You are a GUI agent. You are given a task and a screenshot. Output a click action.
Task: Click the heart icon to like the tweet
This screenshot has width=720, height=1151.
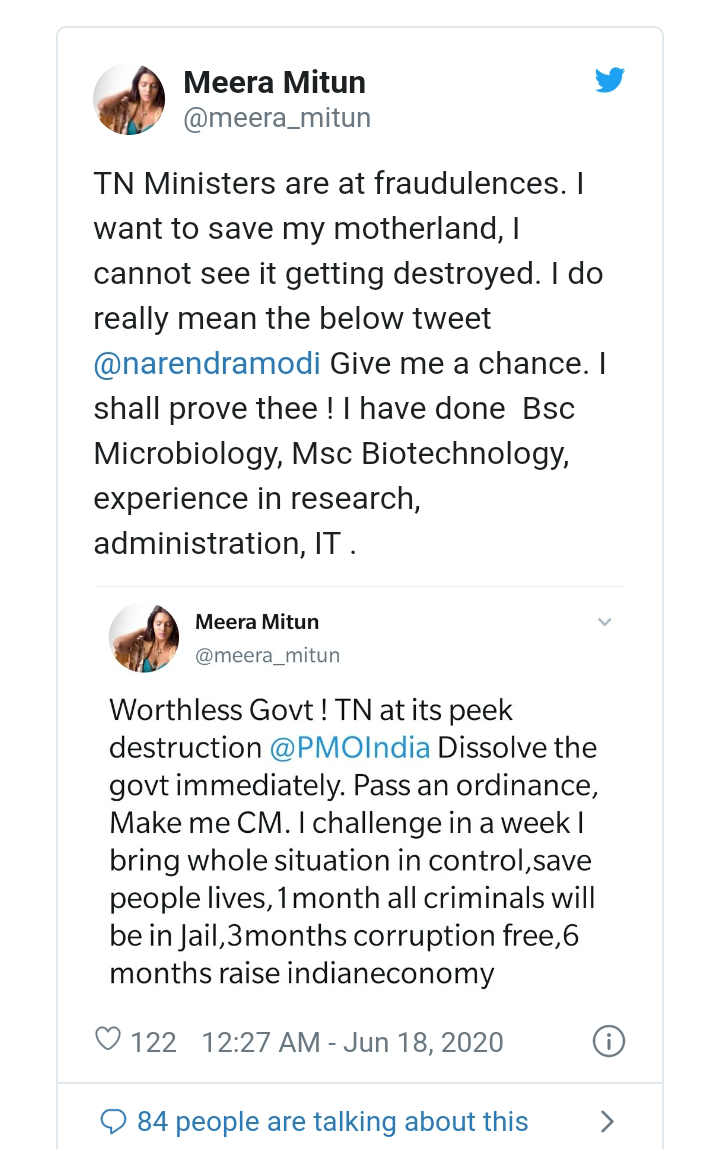click(108, 1040)
